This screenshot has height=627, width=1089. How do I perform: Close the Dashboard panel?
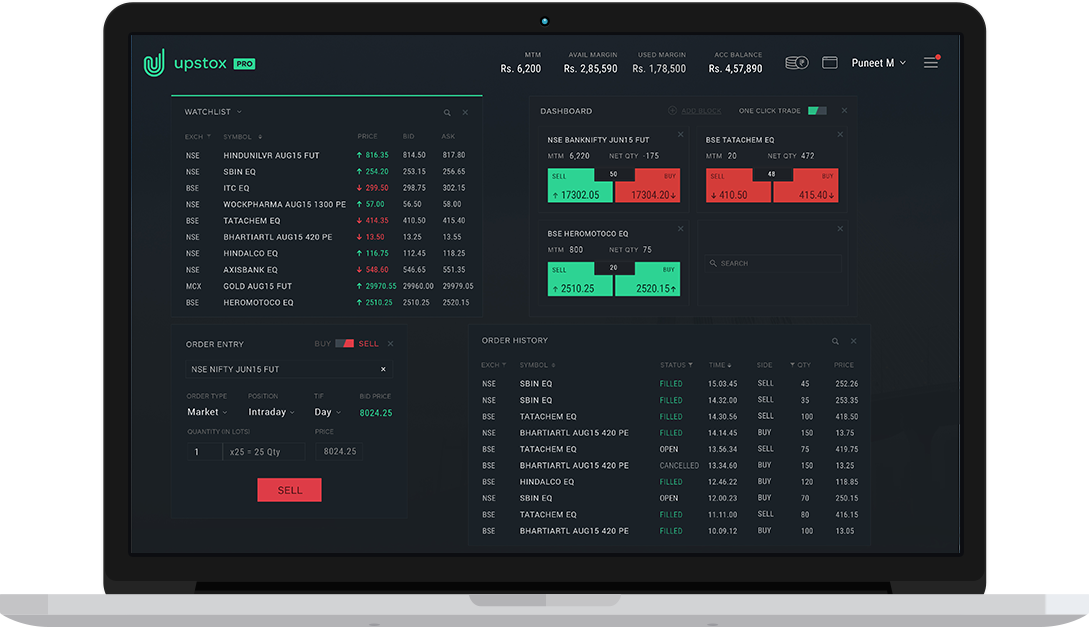coord(845,110)
